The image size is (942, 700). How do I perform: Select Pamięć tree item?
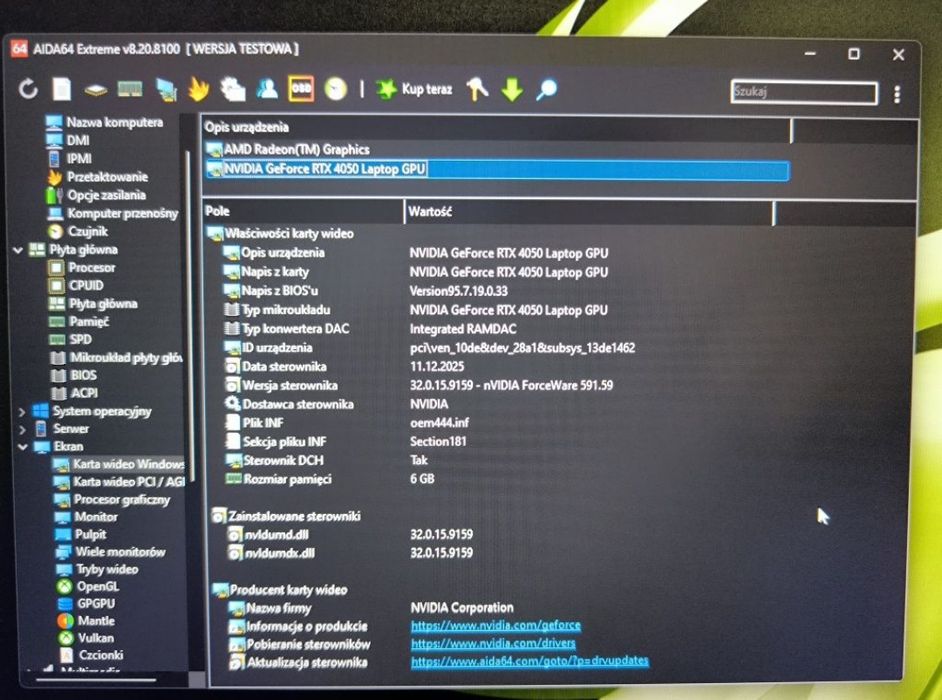click(79, 321)
